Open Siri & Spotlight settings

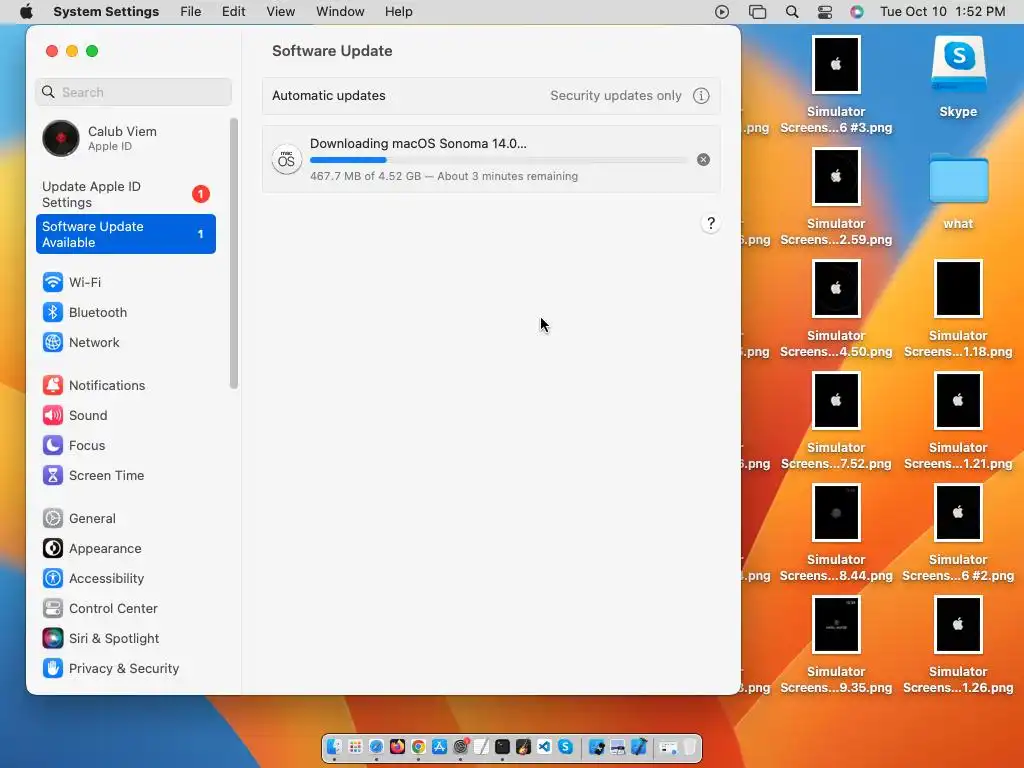point(125,639)
